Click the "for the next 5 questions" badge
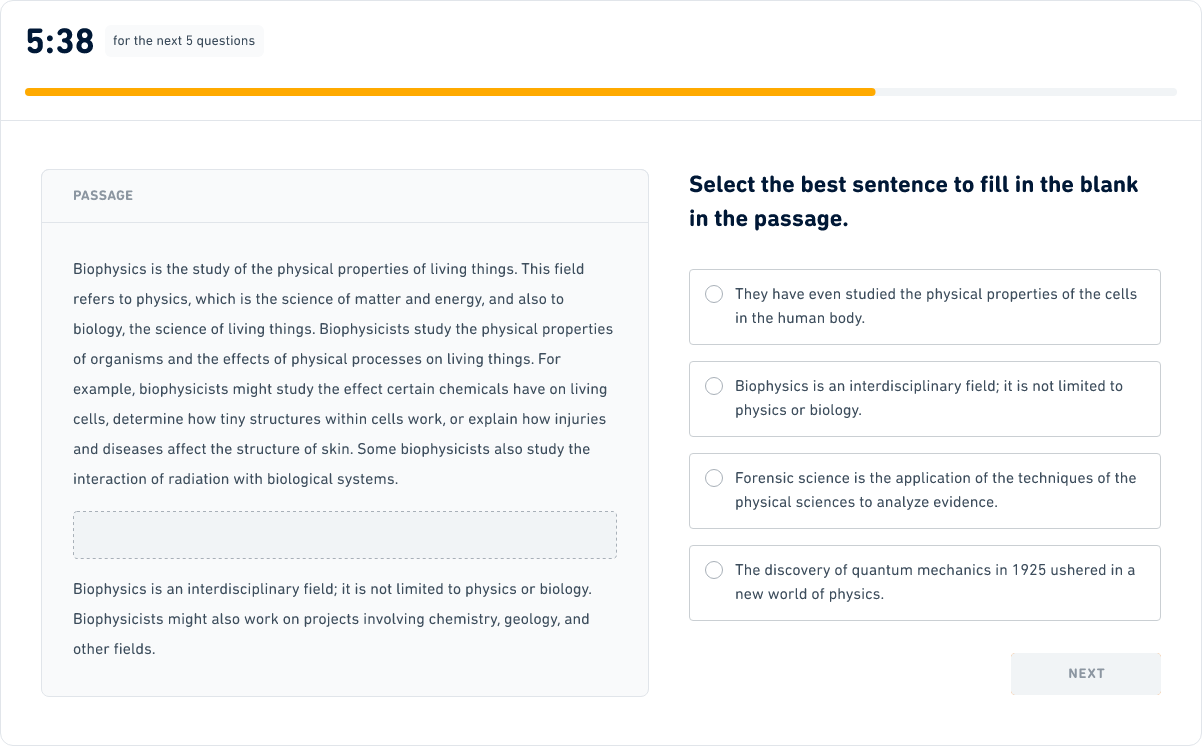The height and width of the screenshot is (746, 1202). tap(184, 41)
